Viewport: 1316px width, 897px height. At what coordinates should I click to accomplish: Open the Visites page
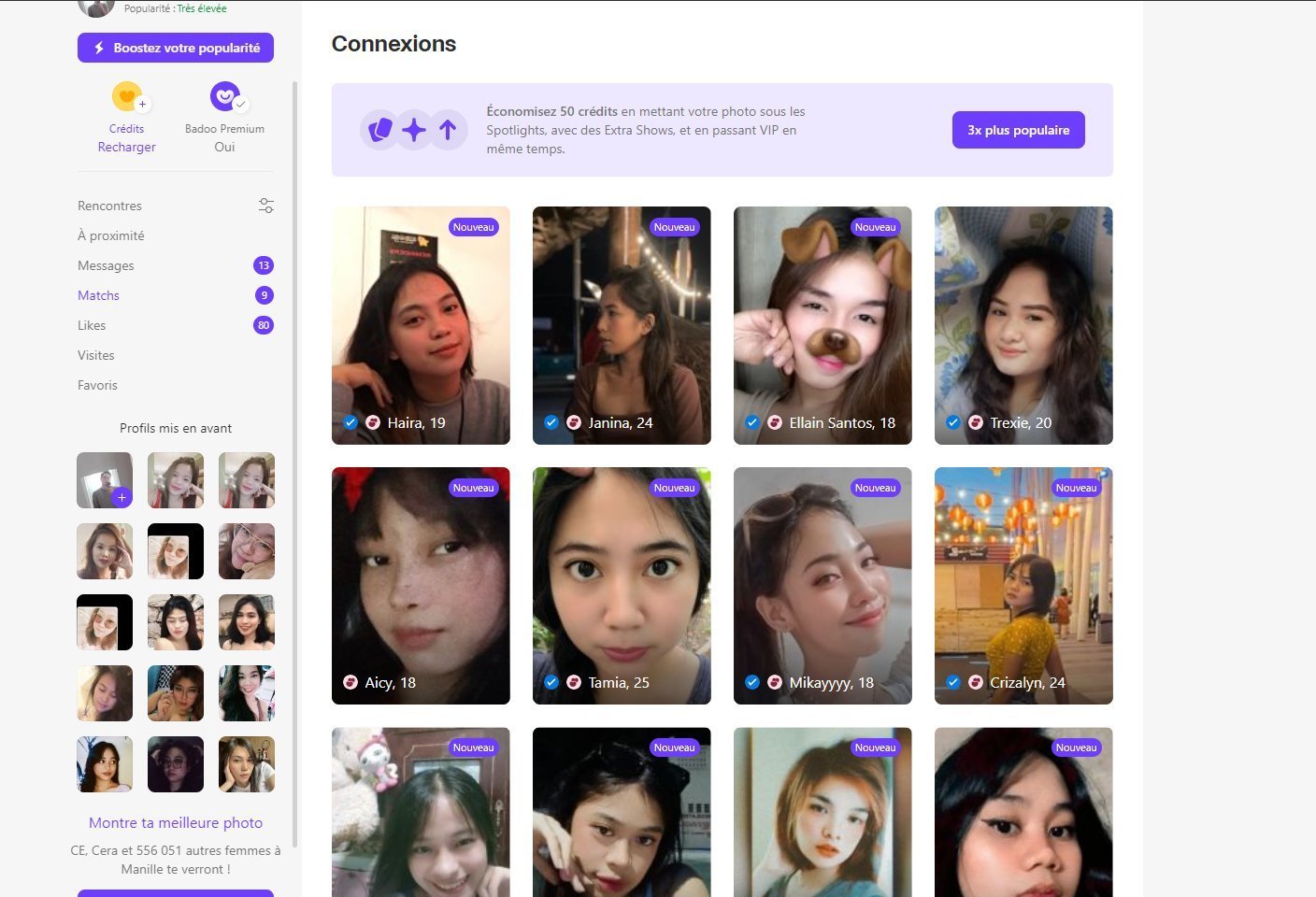pos(95,355)
